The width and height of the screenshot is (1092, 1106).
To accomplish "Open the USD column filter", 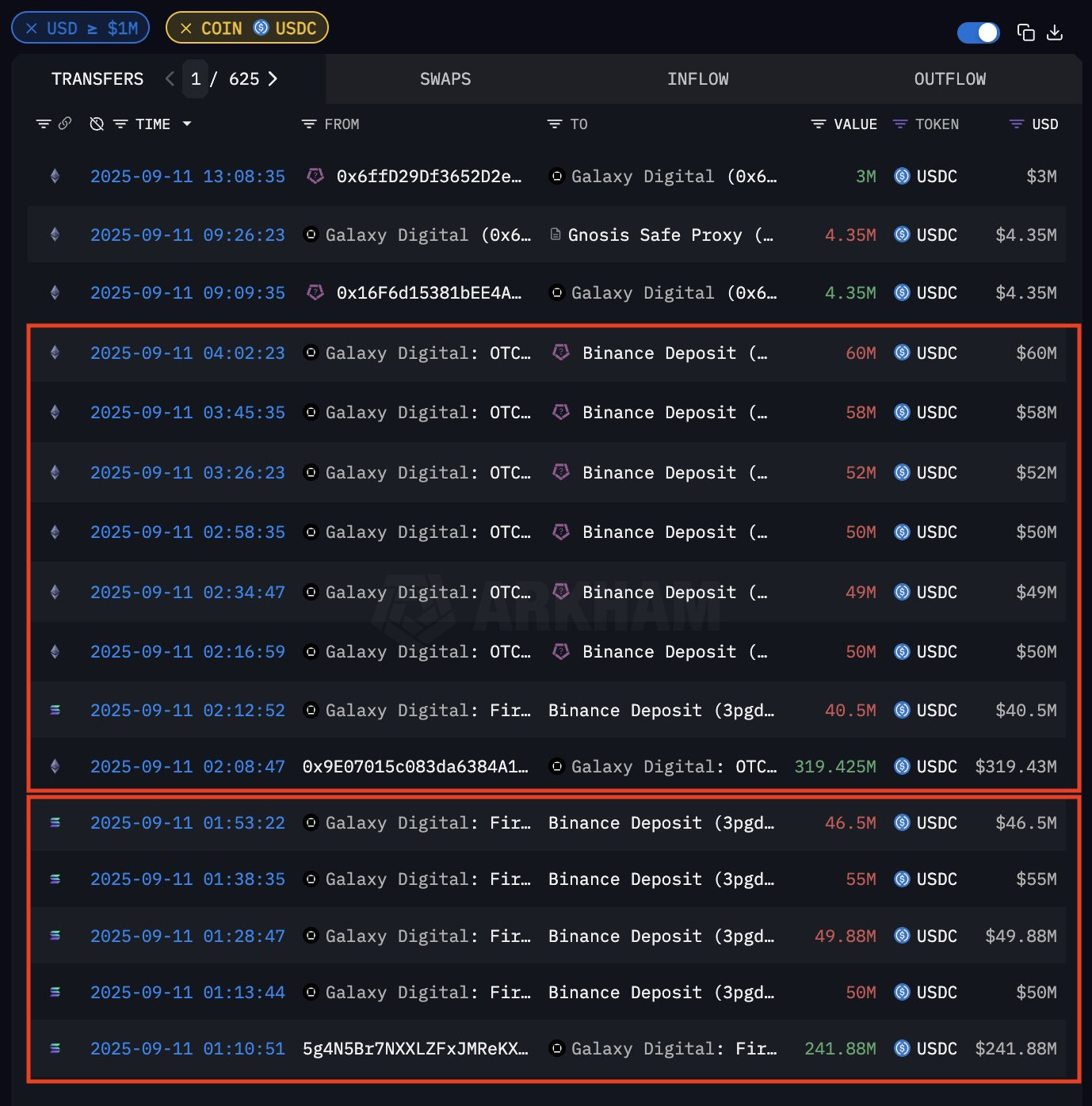I will pos(1017,124).
